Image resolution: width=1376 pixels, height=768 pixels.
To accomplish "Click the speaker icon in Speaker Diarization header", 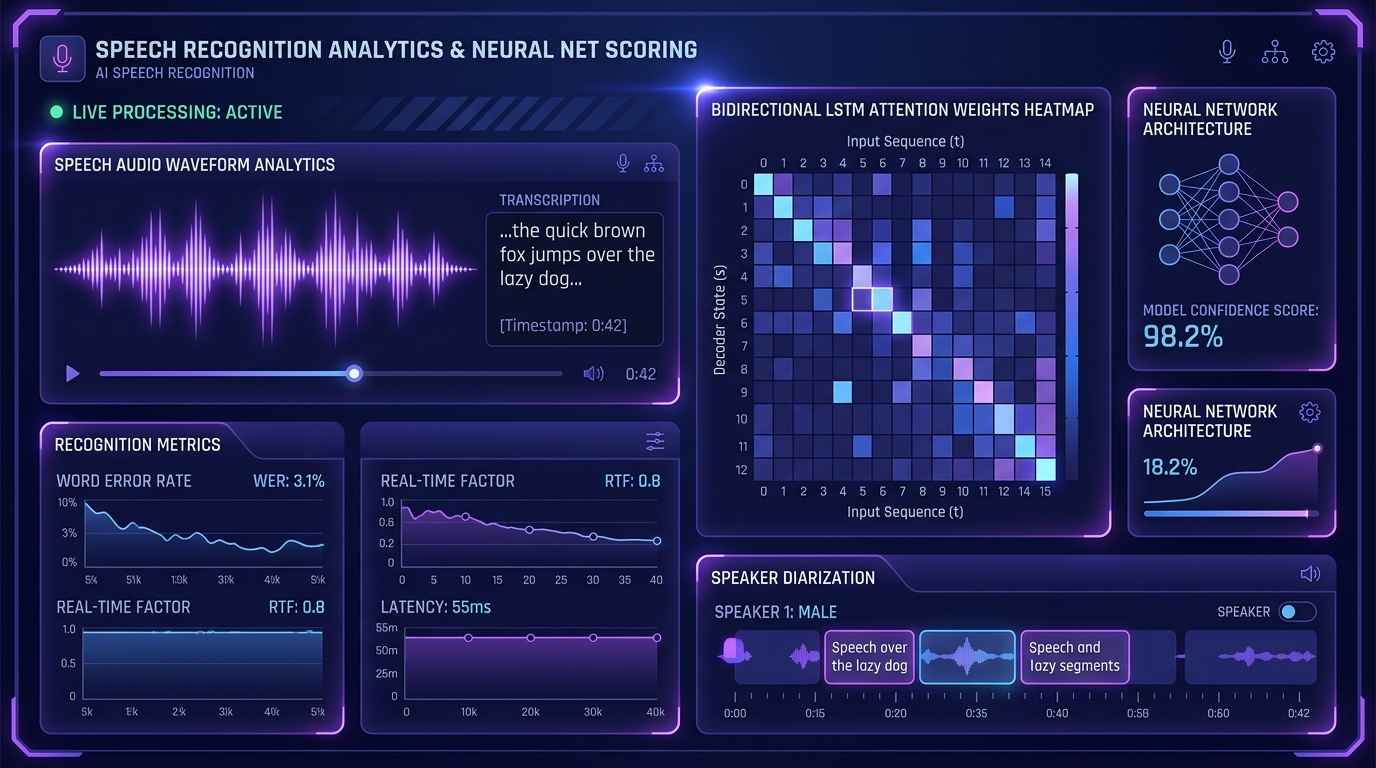I will point(1310,574).
